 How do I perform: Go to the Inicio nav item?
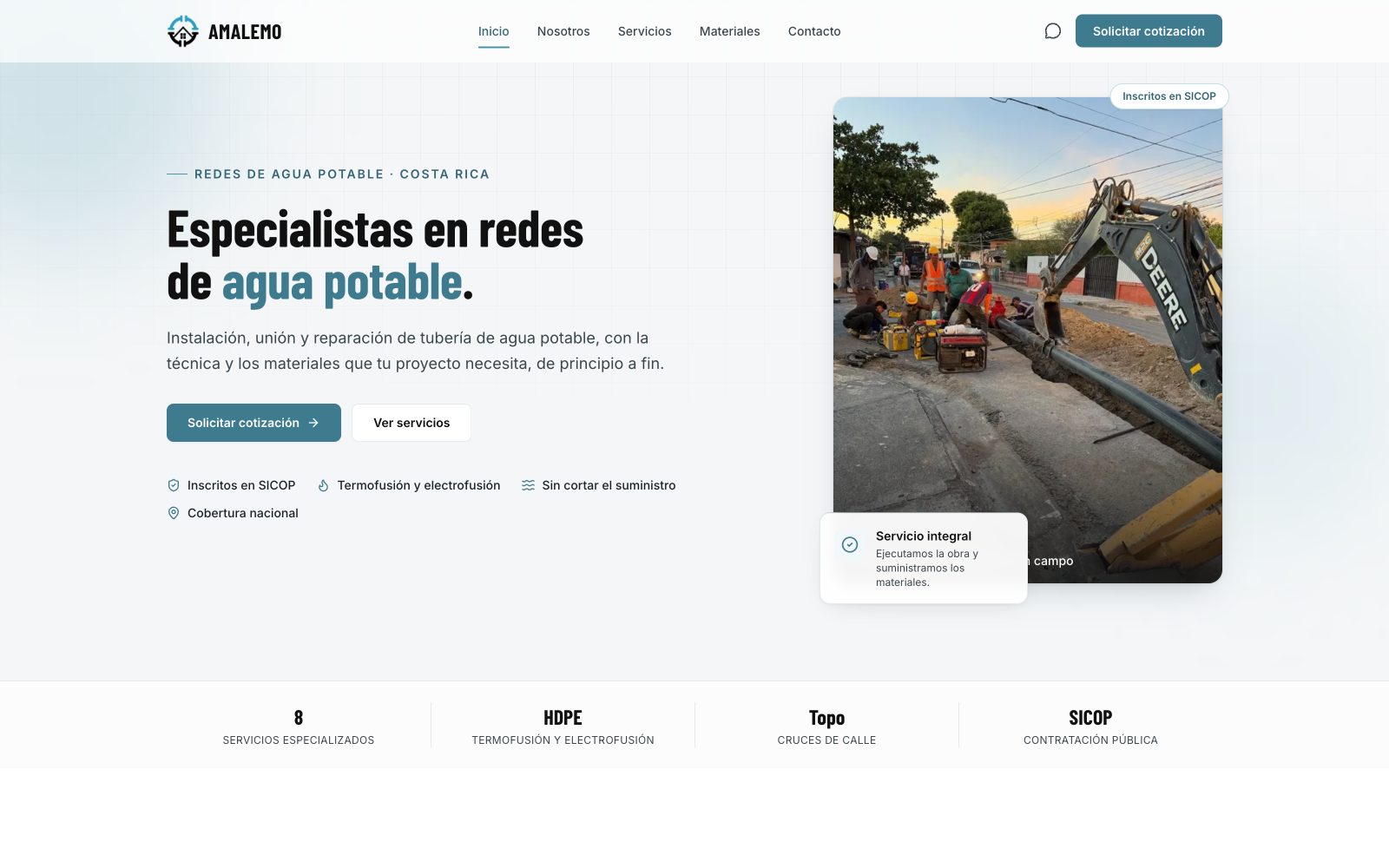pos(494,31)
